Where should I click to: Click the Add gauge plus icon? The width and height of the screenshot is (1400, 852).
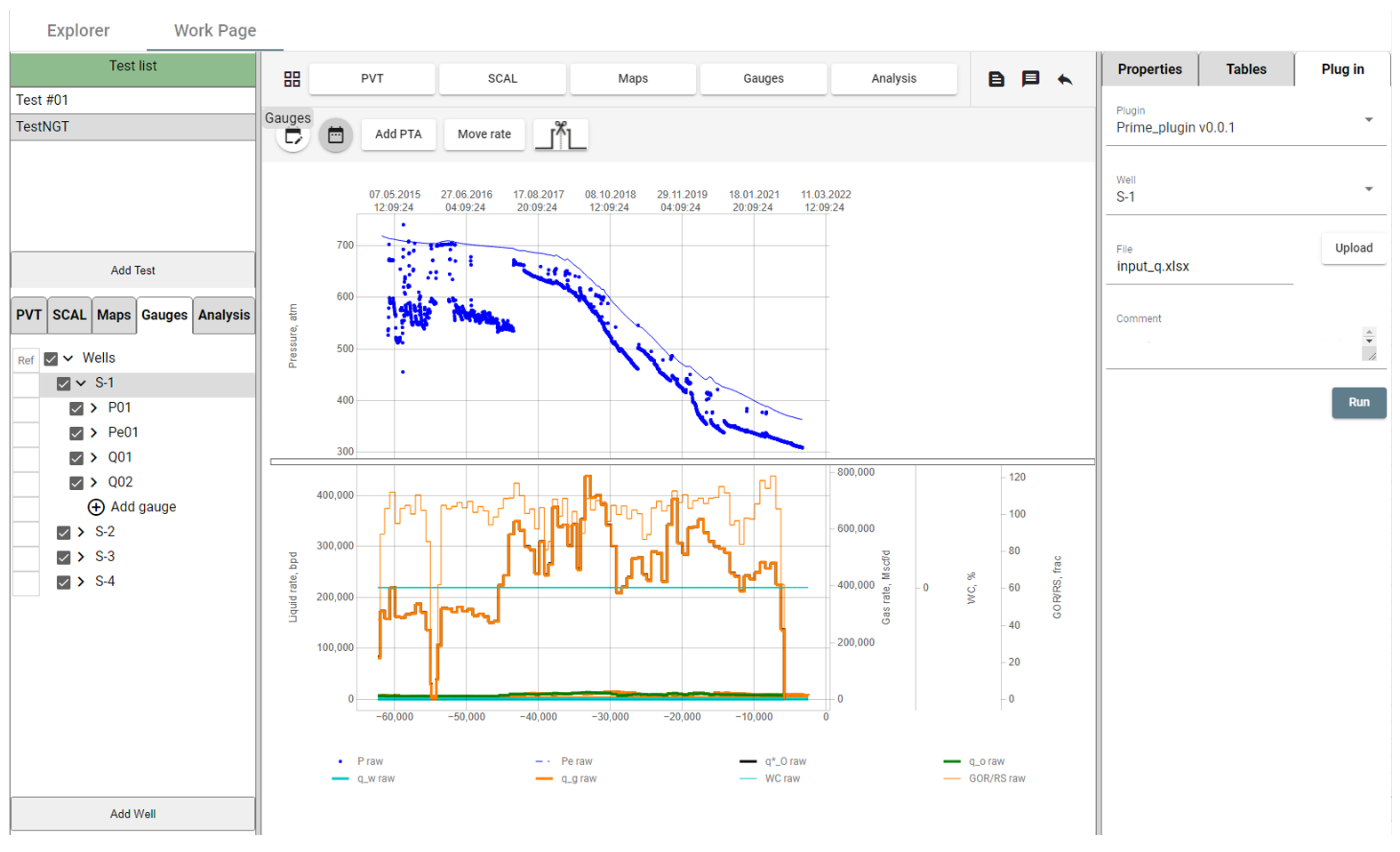96,507
